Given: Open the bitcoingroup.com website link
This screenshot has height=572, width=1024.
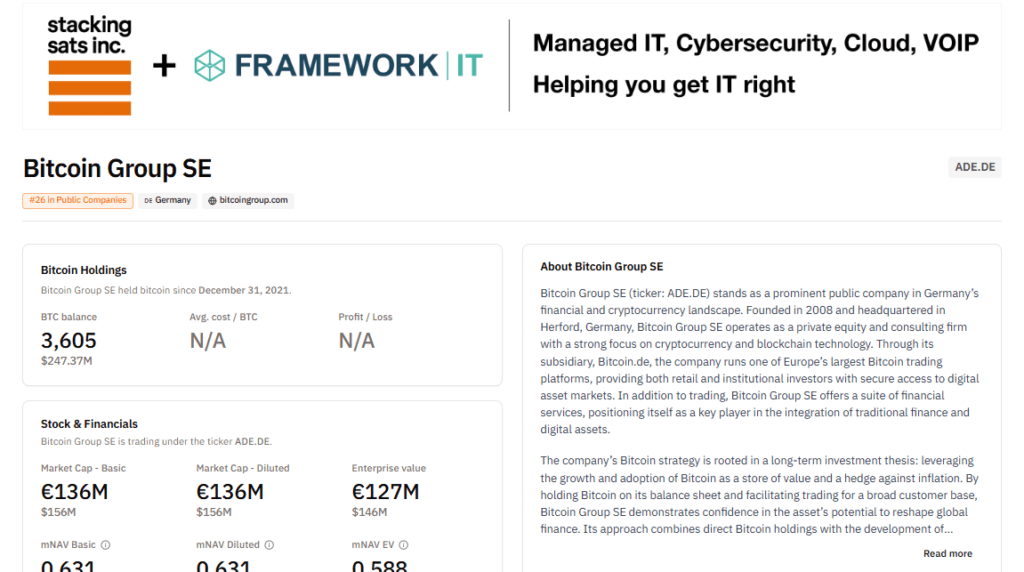Looking at the screenshot, I should tap(253, 200).
